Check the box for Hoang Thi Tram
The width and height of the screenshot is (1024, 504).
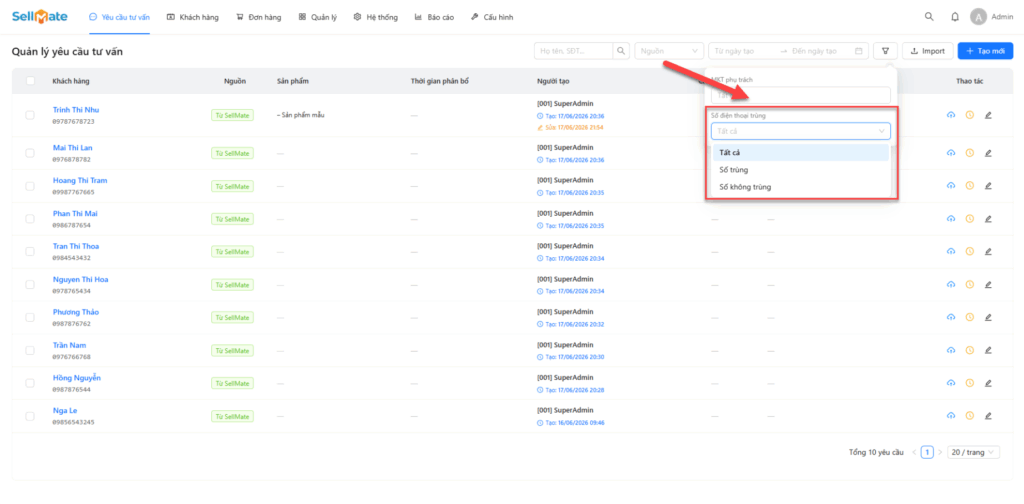[30, 186]
